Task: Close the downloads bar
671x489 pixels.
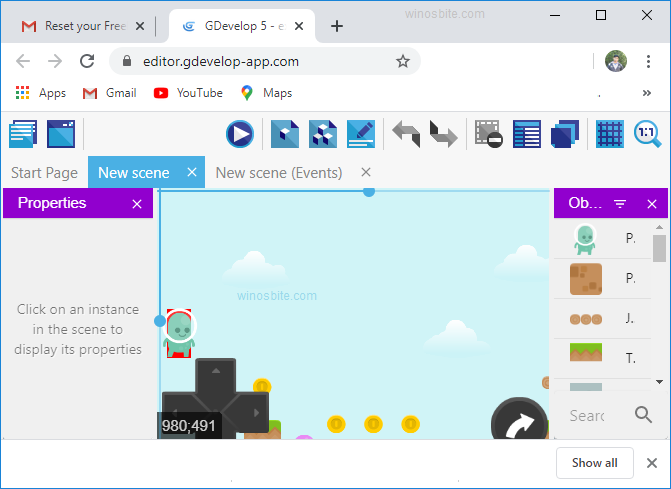Action: point(652,463)
